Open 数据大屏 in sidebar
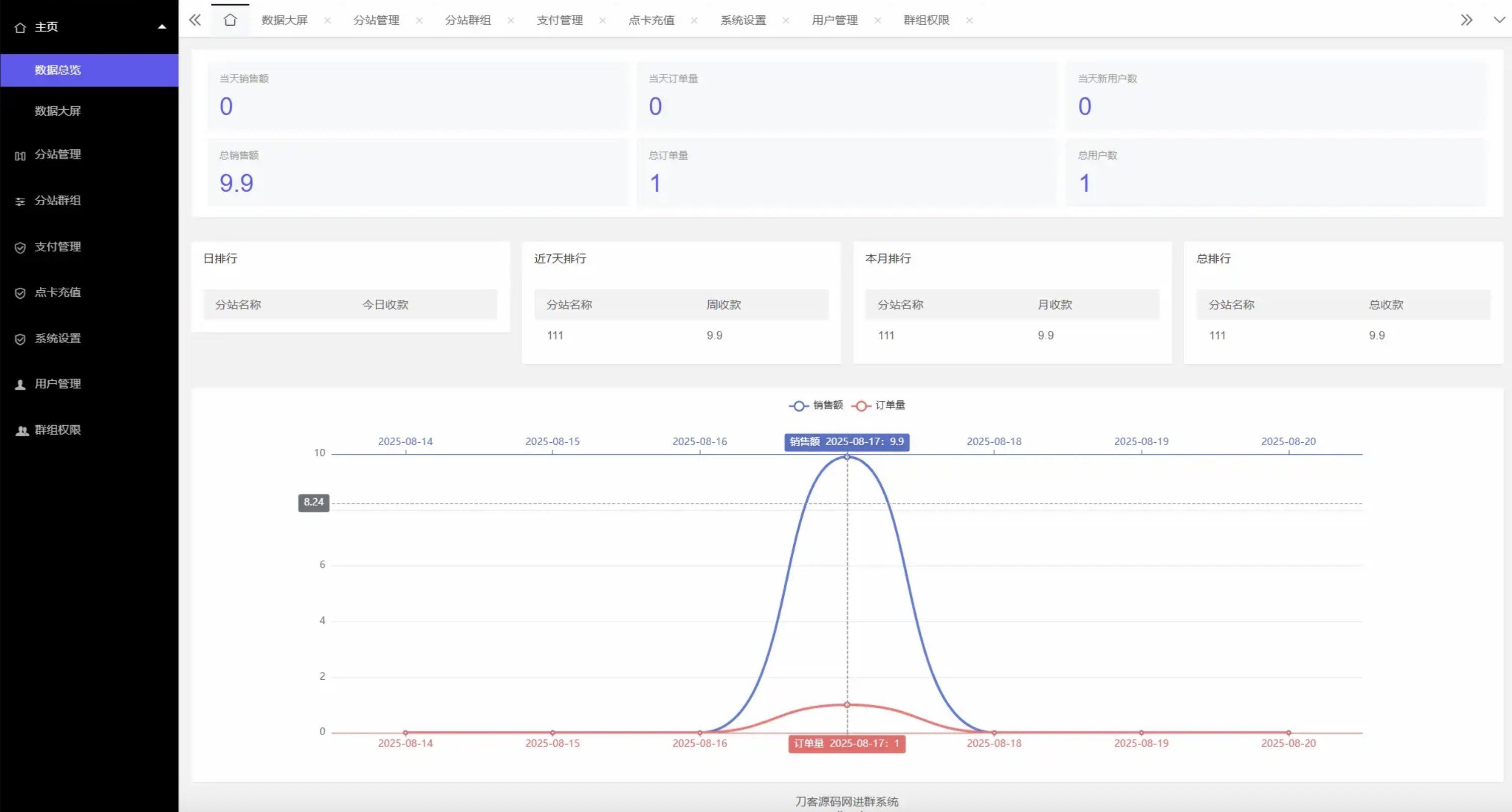Image resolution: width=1512 pixels, height=812 pixels. (x=57, y=111)
